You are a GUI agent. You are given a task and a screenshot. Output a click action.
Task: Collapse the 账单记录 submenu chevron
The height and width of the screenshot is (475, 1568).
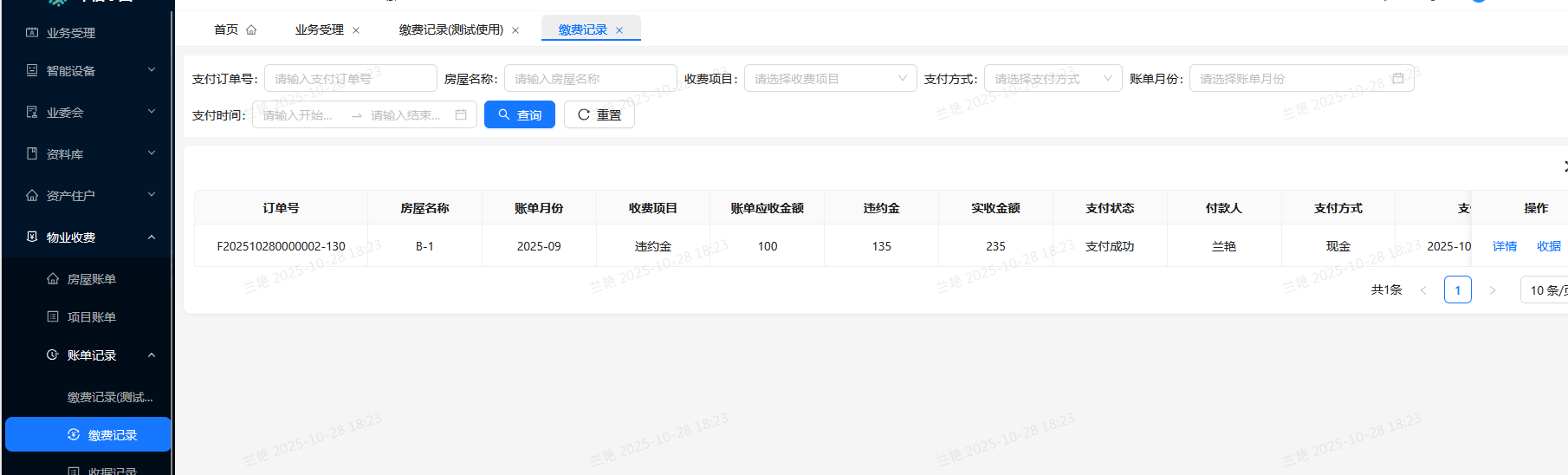(x=152, y=355)
